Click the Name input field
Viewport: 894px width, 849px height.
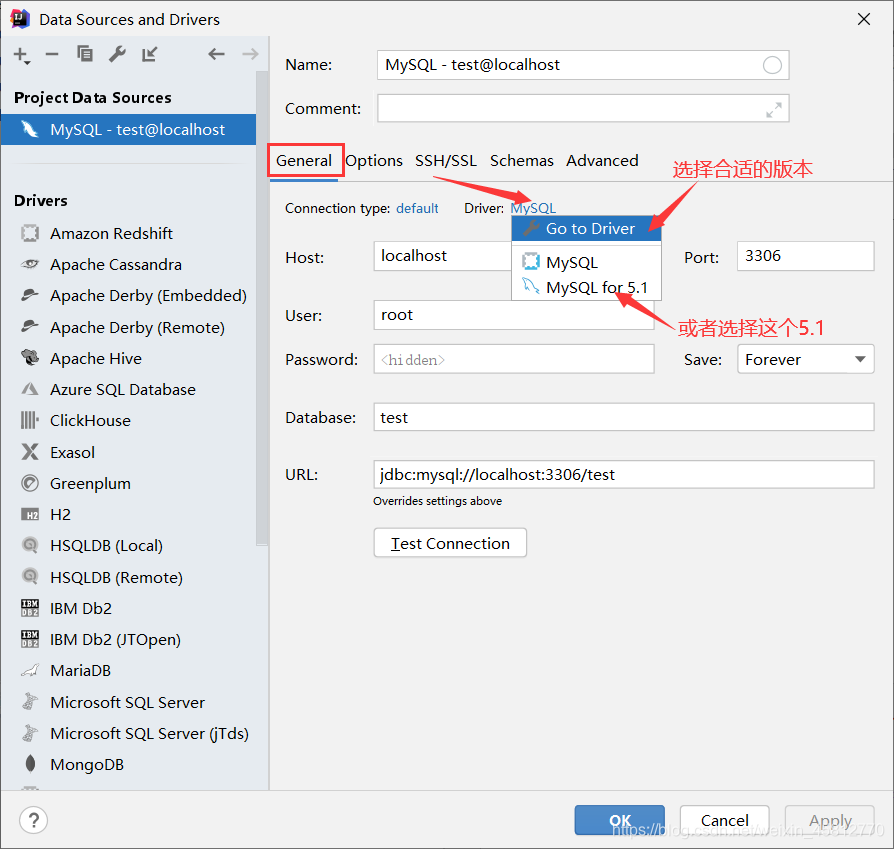[583, 65]
